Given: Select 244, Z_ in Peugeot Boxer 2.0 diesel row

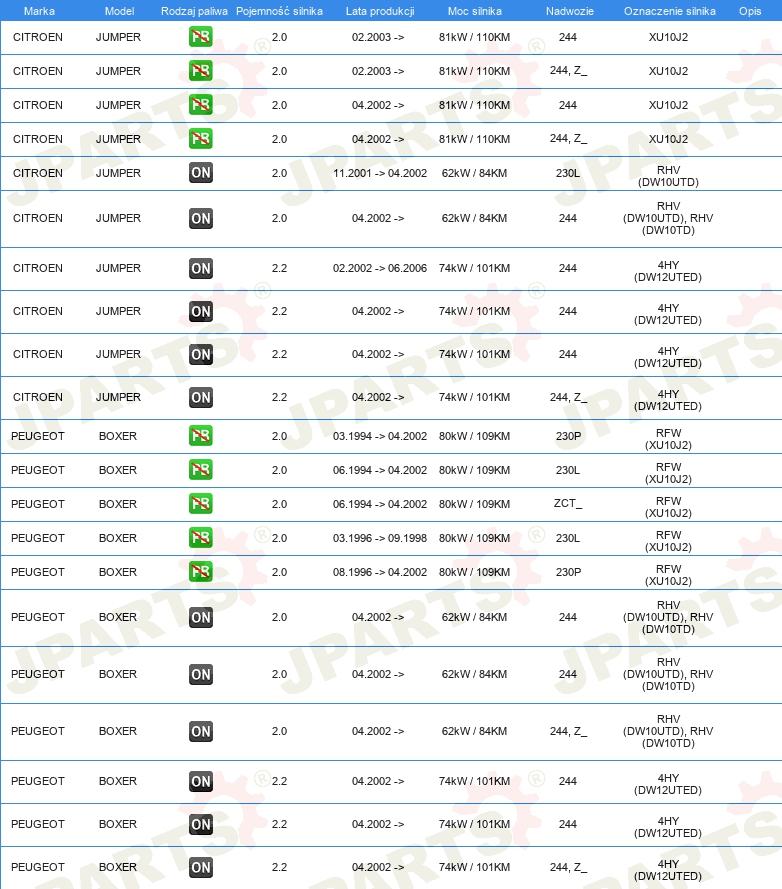Looking at the screenshot, I should (x=568, y=731).
